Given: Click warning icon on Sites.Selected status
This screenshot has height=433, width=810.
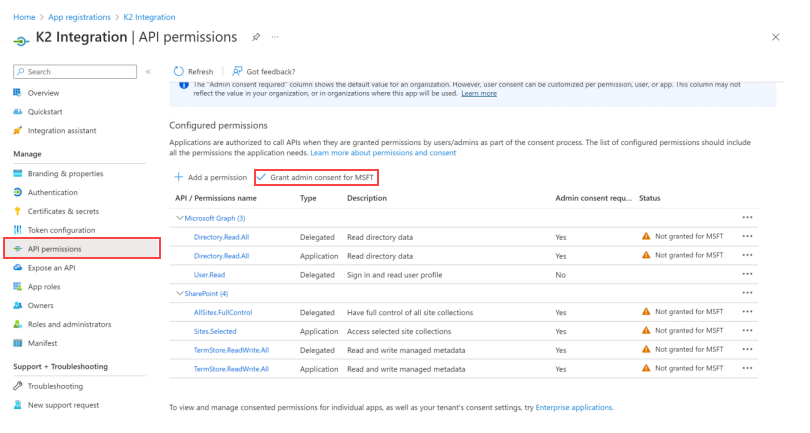Looking at the screenshot, I should pos(646,331).
